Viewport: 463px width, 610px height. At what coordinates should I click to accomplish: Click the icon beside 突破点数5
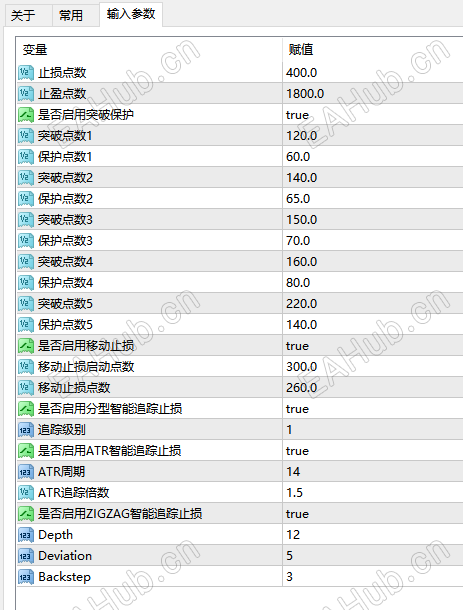pos(26,304)
